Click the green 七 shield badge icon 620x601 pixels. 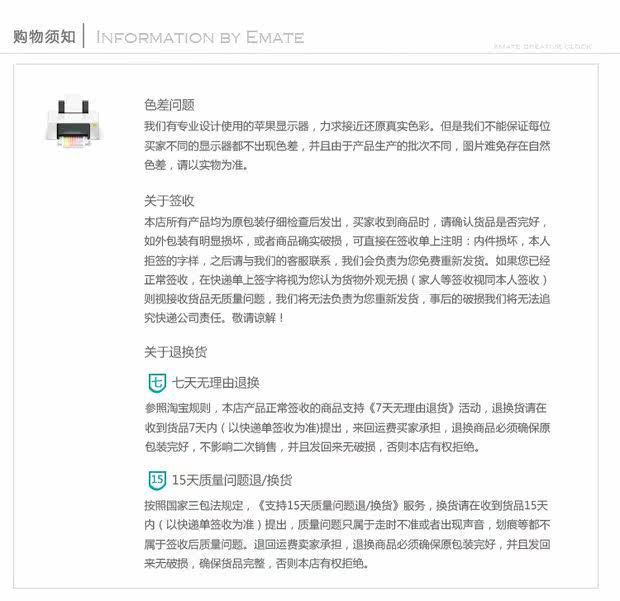coord(157,383)
